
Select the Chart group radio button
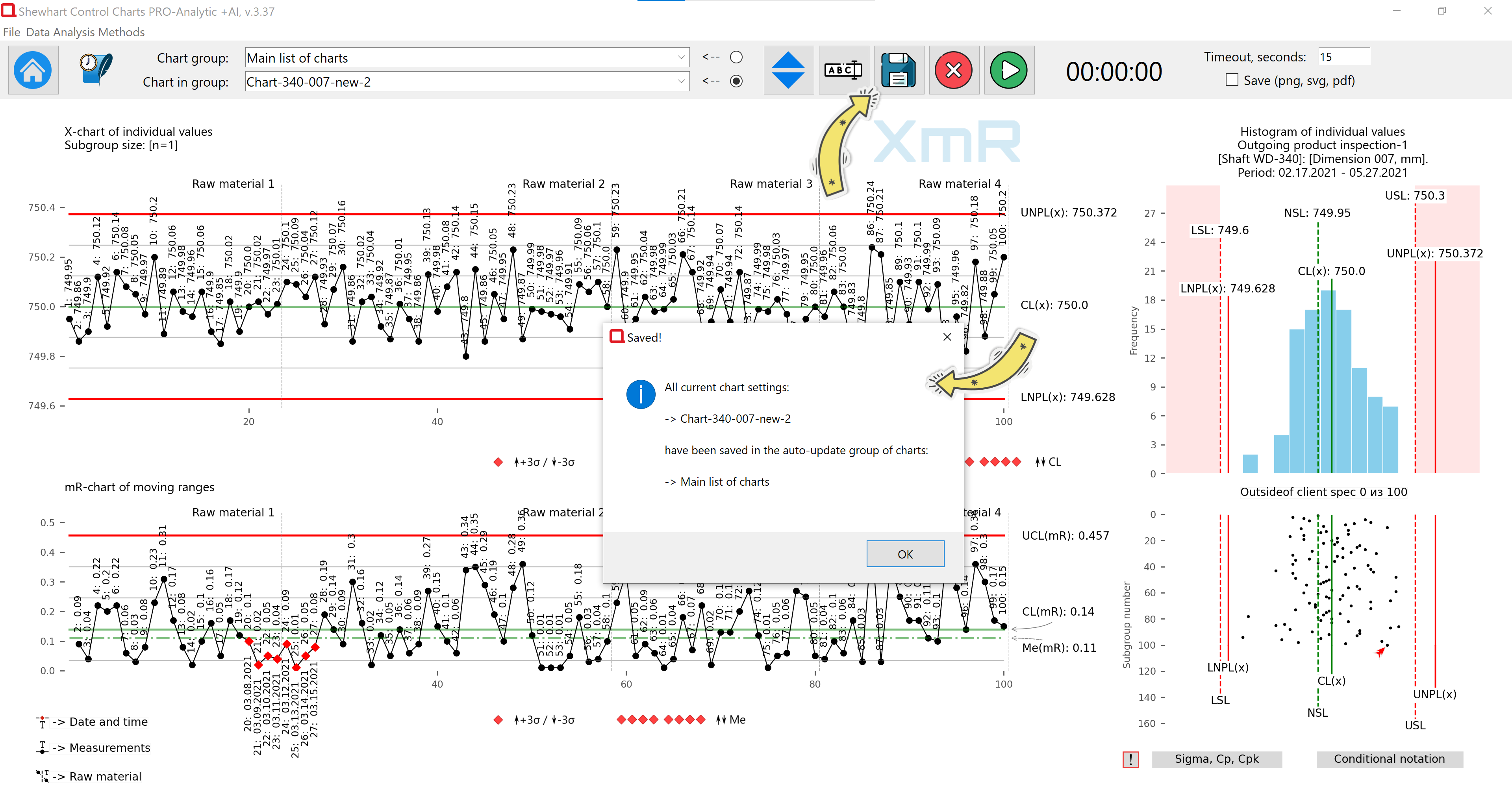736,57
